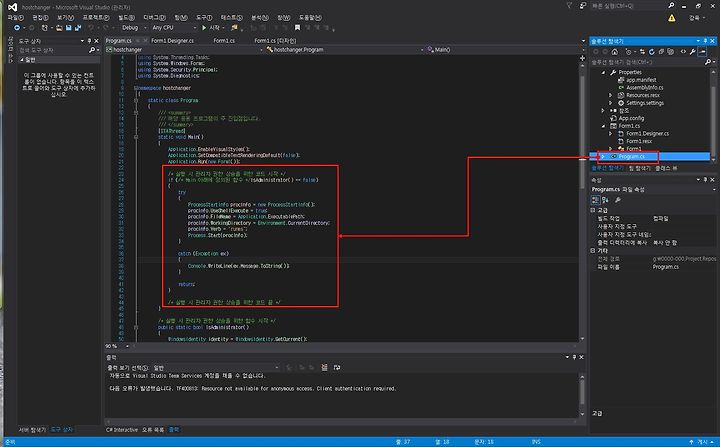Open the 파일(F) menu
Image resolution: width=720 pixels, height=447 pixels.
tap(16, 17)
